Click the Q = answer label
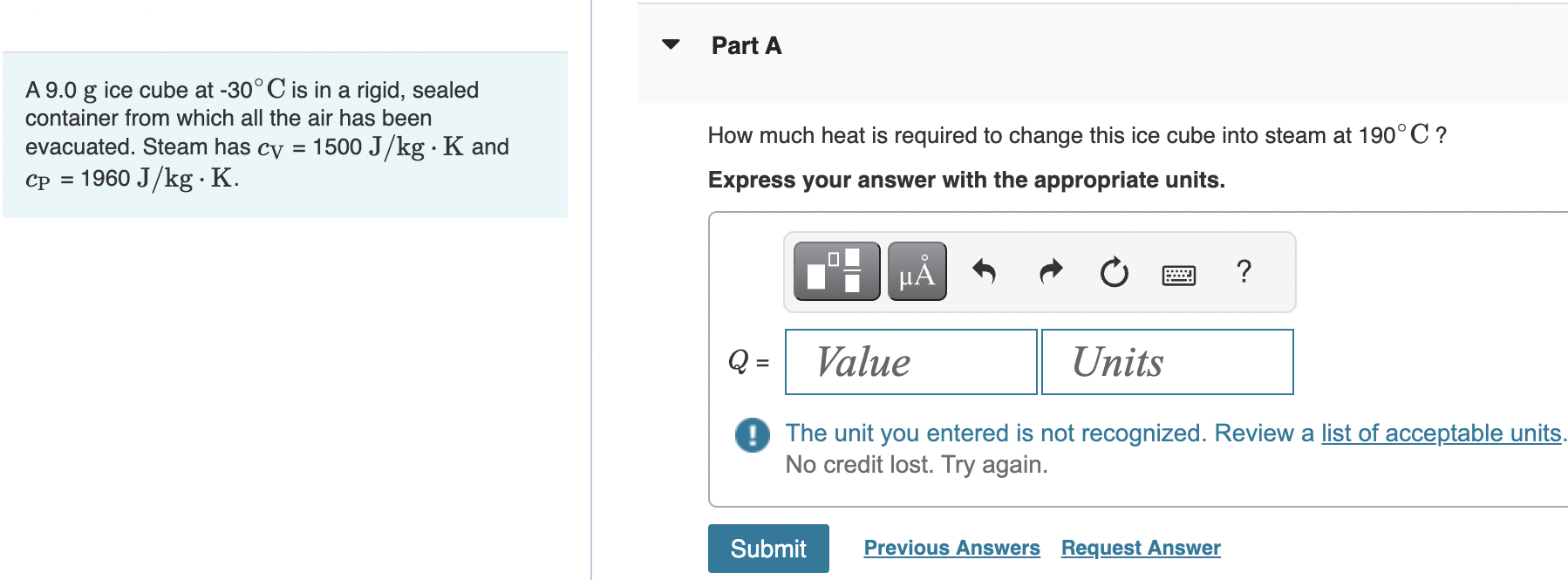The height and width of the screenshot is (580, 1568). (x=747, y=359)
